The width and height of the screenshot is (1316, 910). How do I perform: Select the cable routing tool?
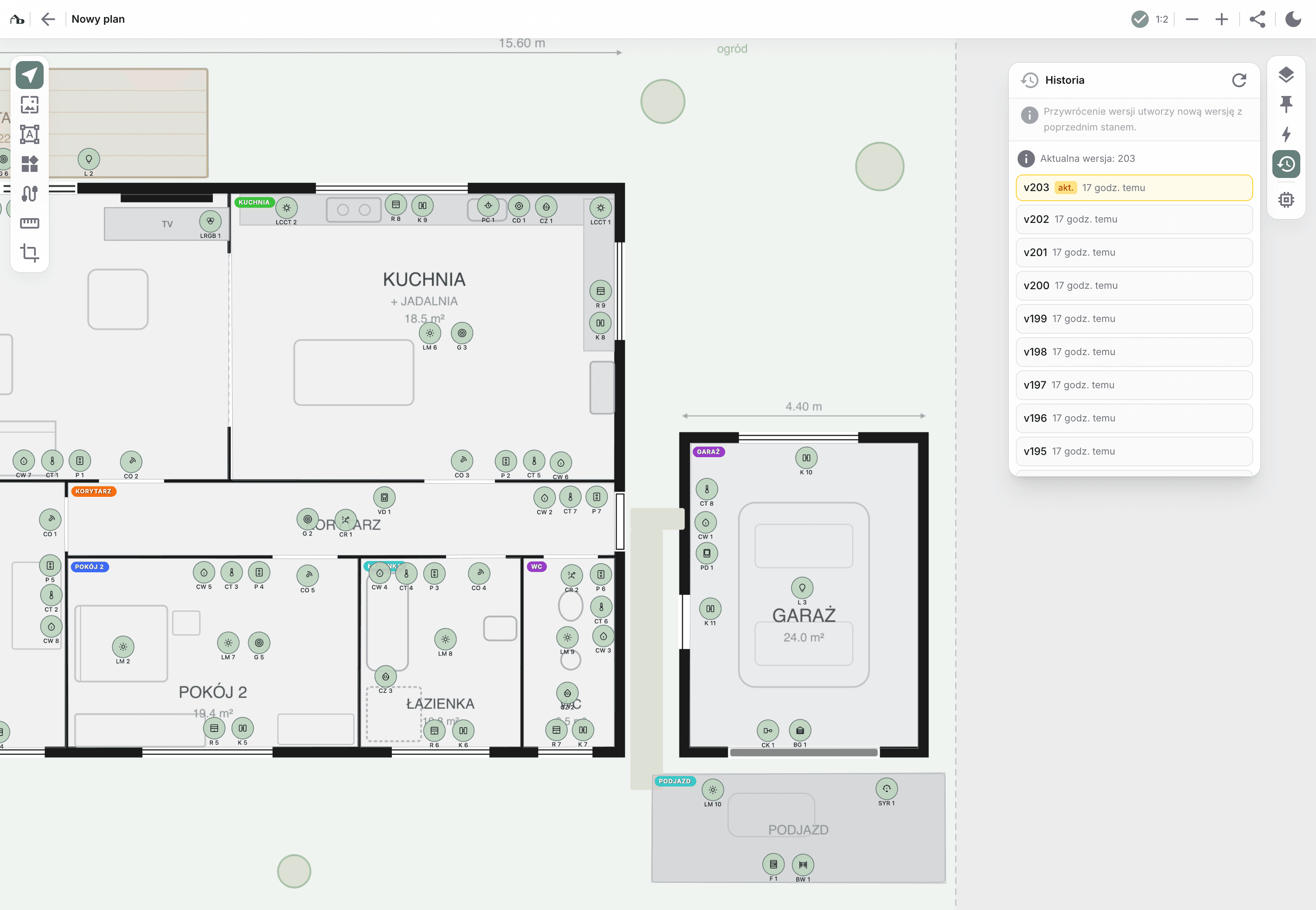click(x=30, y=194)
